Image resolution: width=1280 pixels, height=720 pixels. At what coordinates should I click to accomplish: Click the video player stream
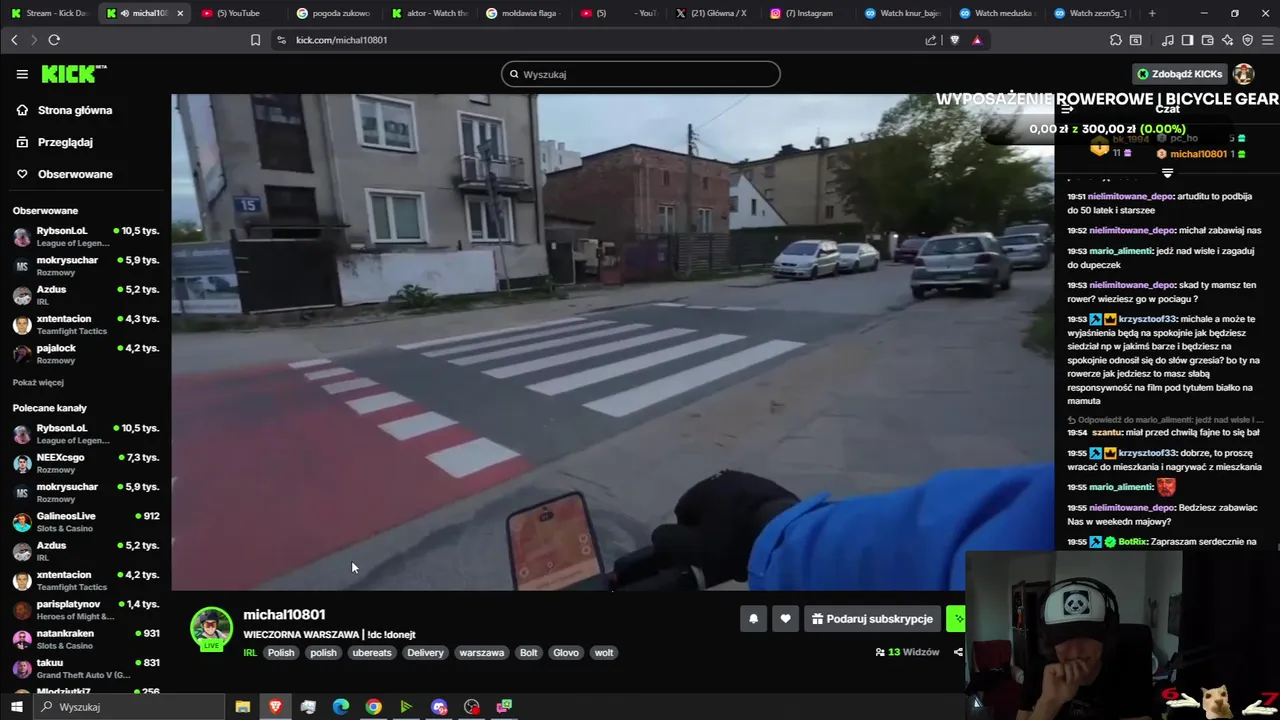click(x=612, y=342)
